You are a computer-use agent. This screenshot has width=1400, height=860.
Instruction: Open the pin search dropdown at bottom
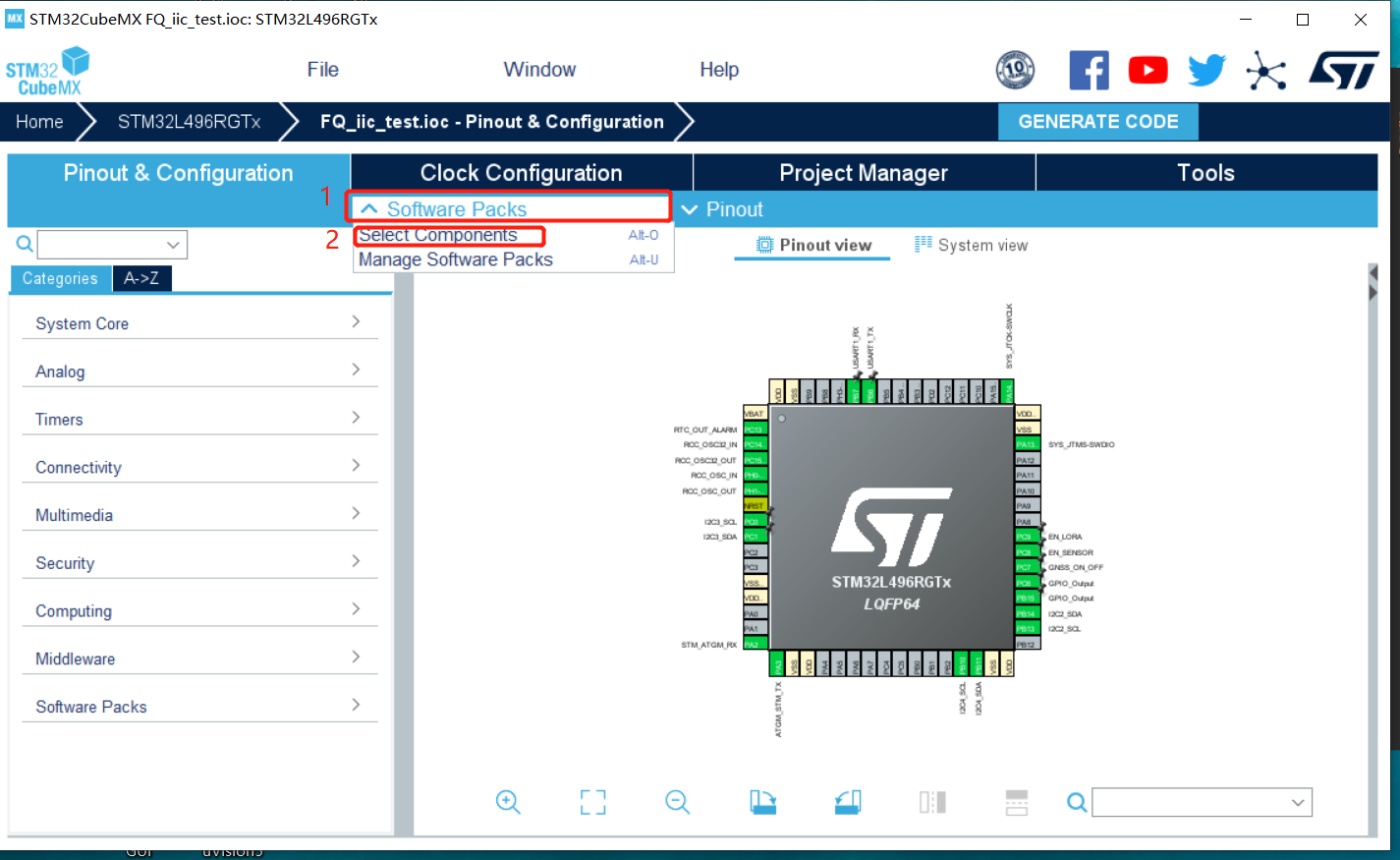(x=1298, y=803)
